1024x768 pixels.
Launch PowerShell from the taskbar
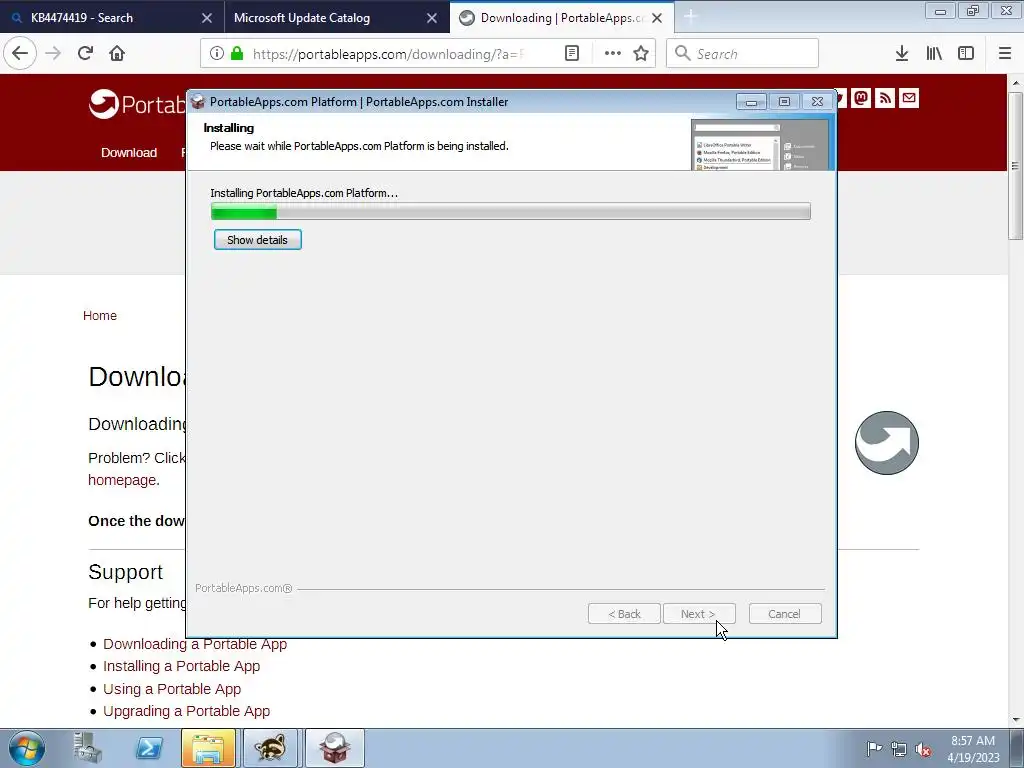point(148,748)
